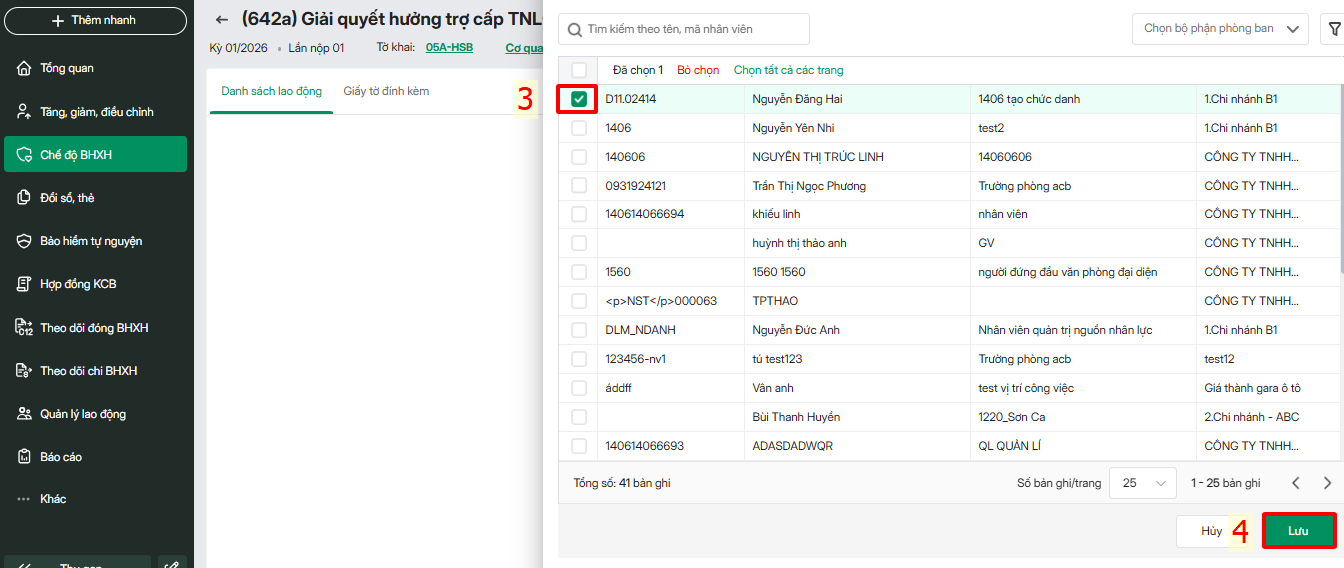Open Hợp đồng KCB menu item
This screenshot has width=1344, height=568.
(95, 284)
